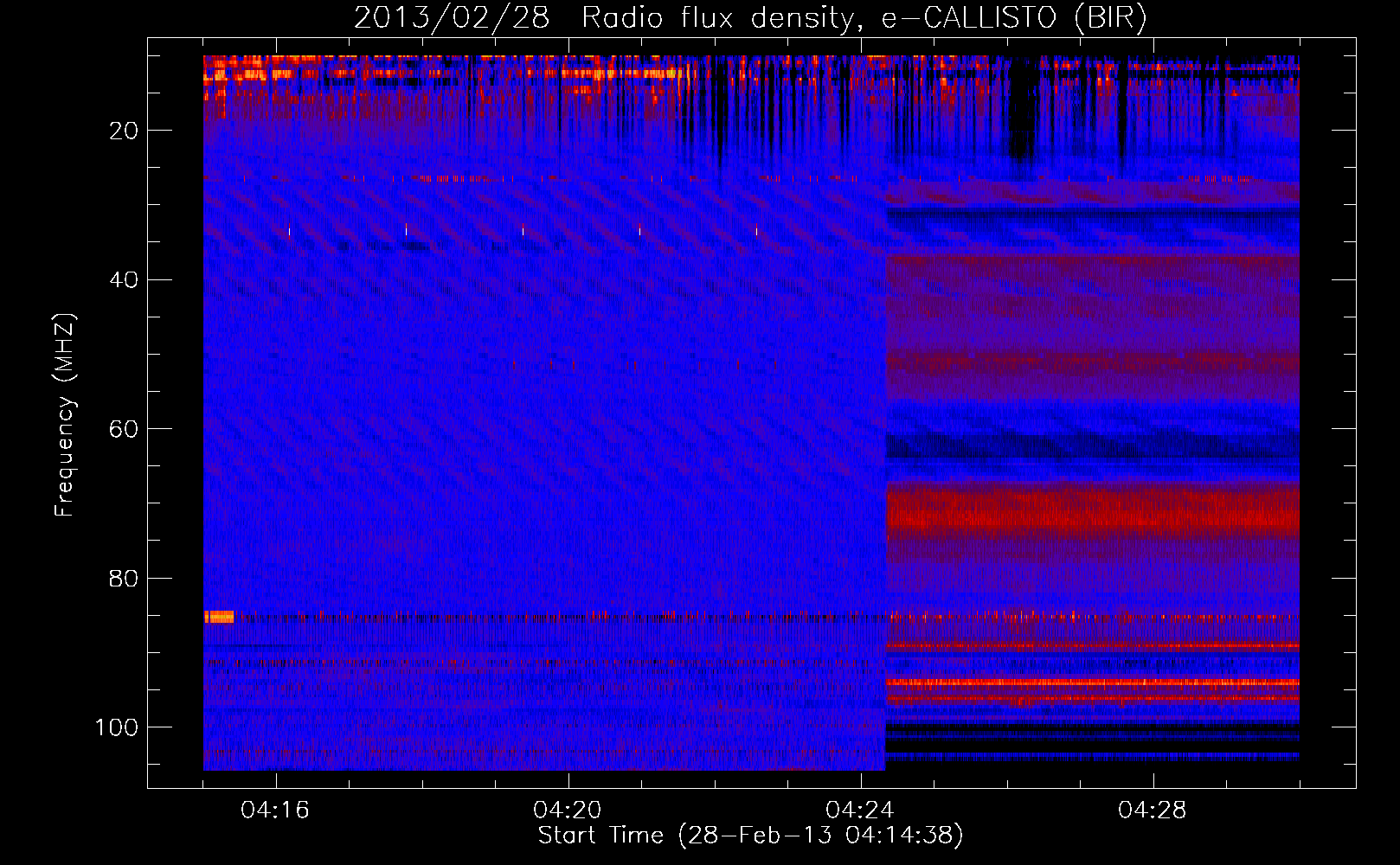Viewport: 1400px width, 865px height.
Task: Click the 40 MHz frequency tick label
Action: [124, 280]
